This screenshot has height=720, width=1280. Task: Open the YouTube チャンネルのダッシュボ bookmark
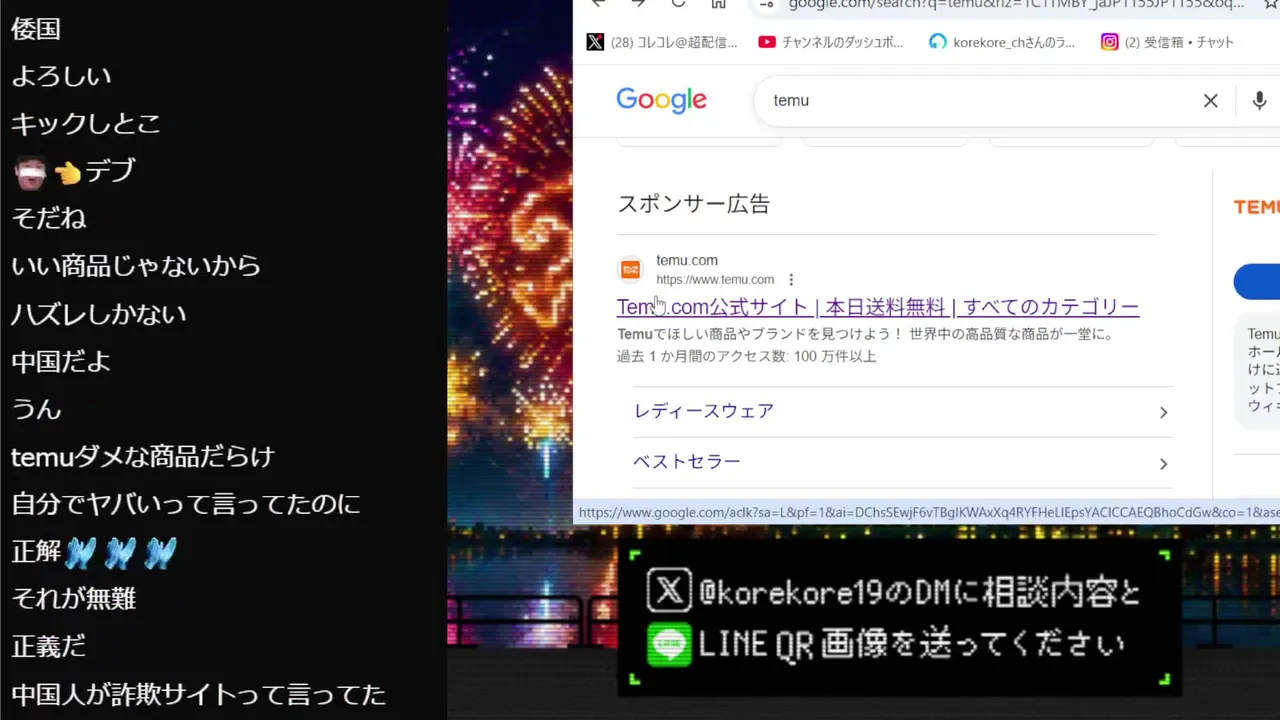tap(831, 42)
